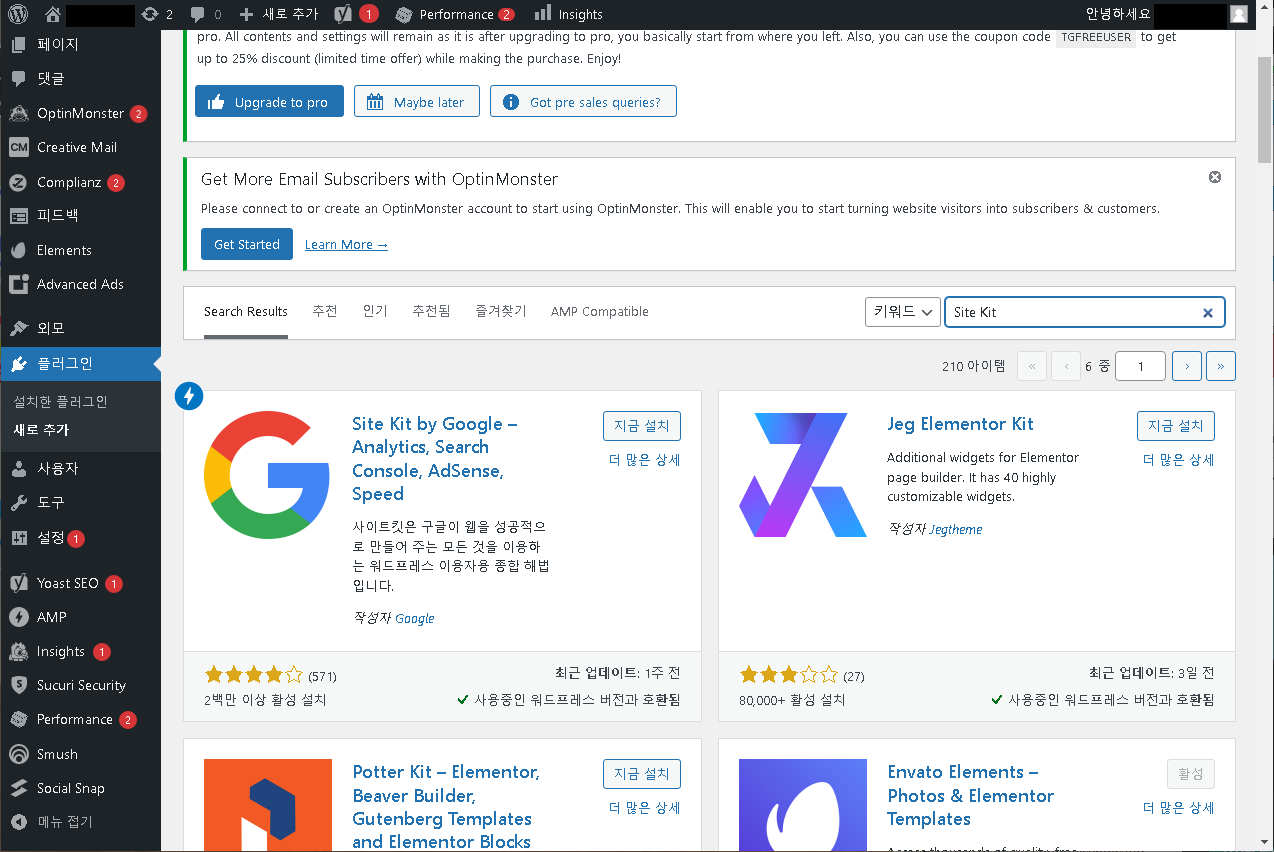Click Get Started for OptinMonster
The width and height of the screenshot is (1274, 852).
tap(247, 244)
